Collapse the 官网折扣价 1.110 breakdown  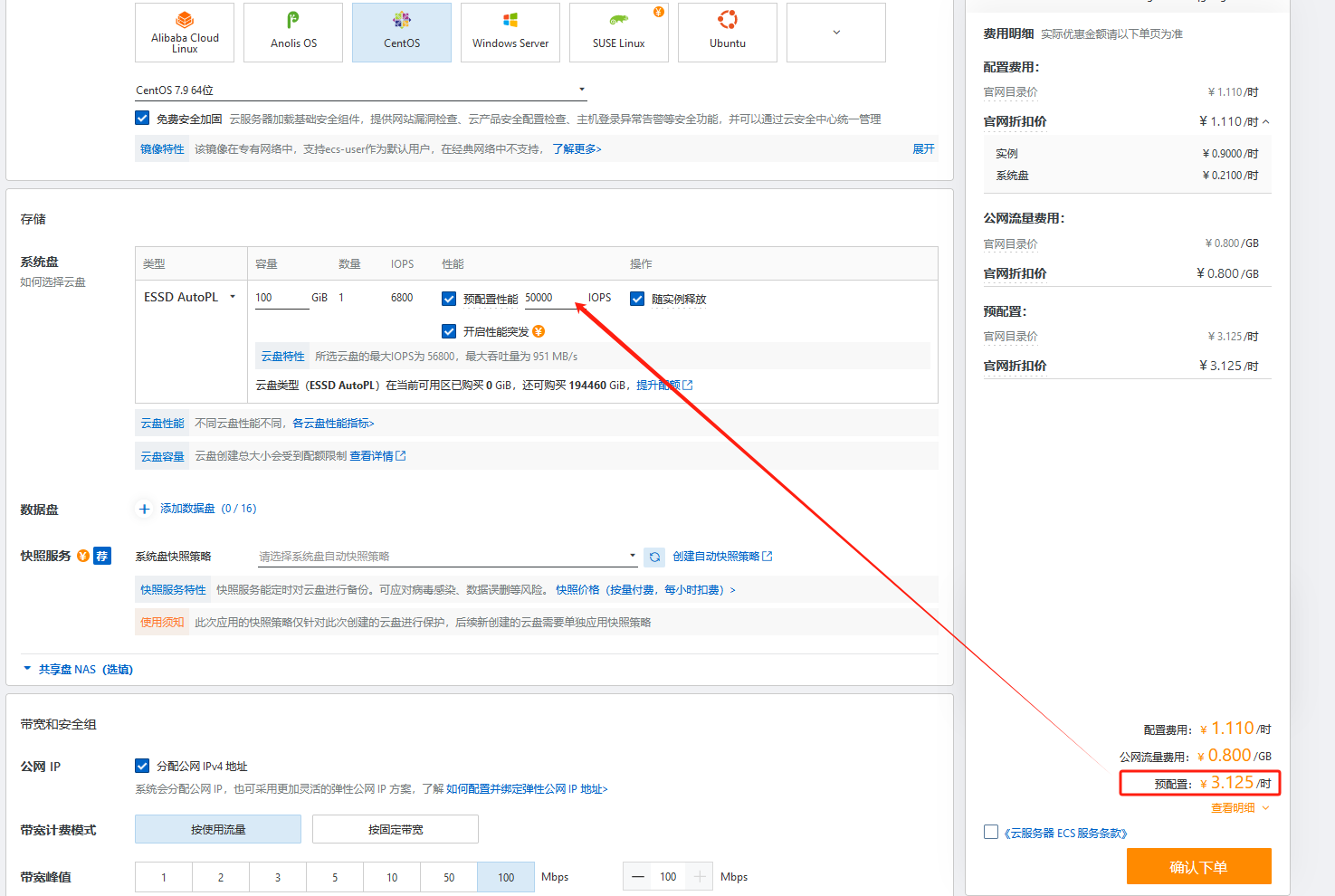click(1266, 121)
